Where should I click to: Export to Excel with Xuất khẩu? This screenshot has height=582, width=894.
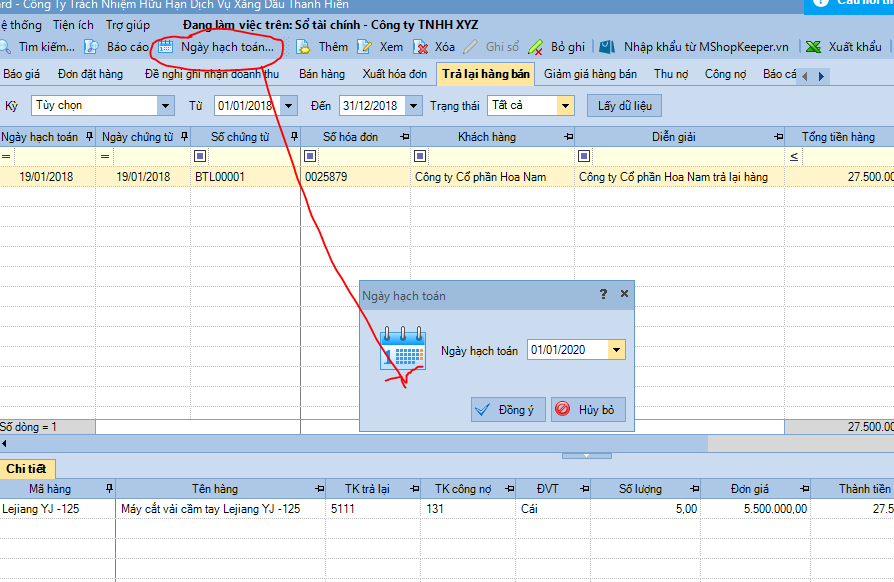[844, 47]
